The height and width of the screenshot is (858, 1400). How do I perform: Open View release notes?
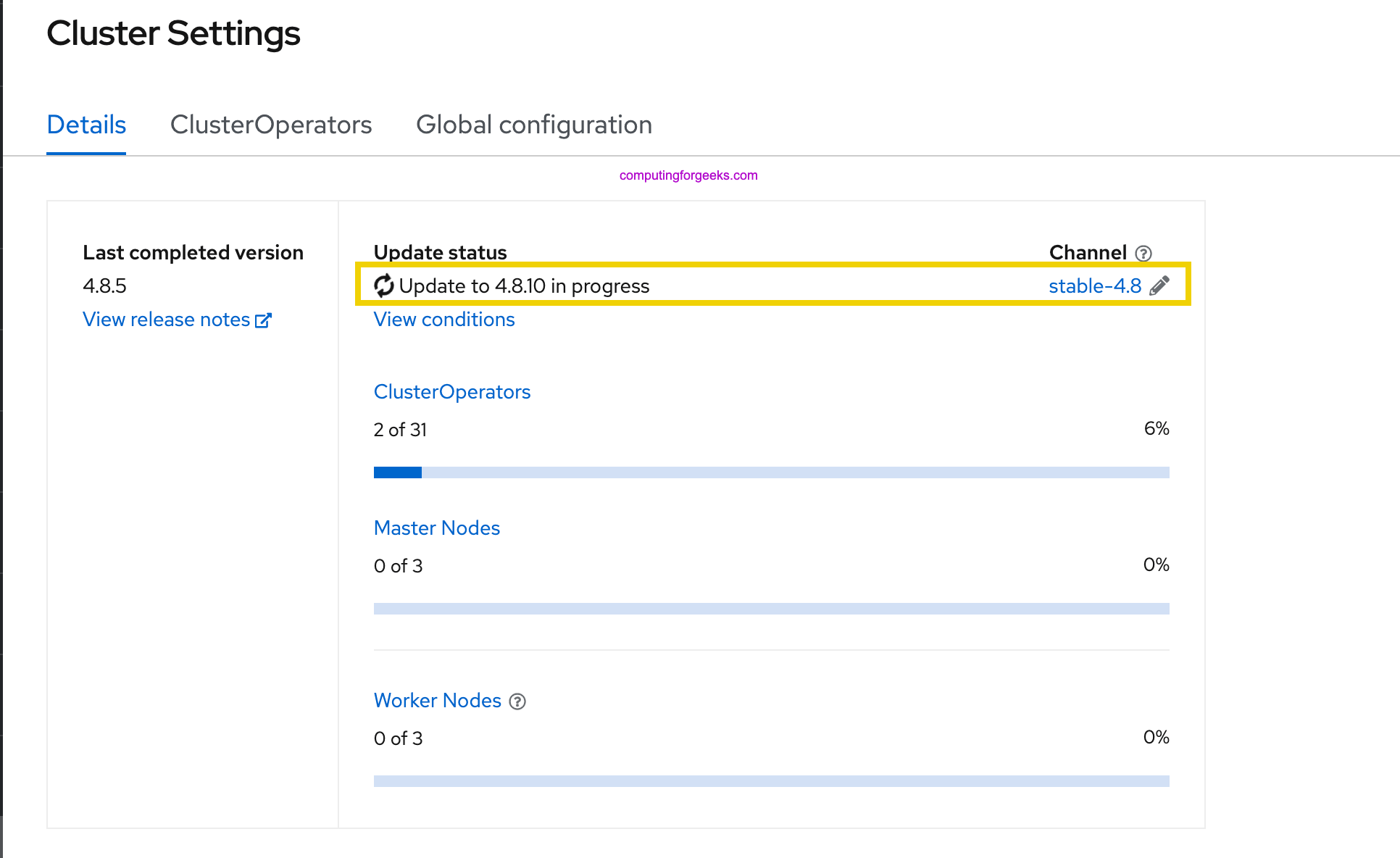167,319
